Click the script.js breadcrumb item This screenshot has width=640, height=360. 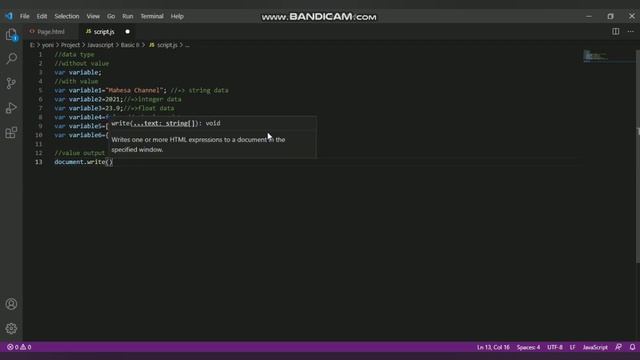coord(163,45)
